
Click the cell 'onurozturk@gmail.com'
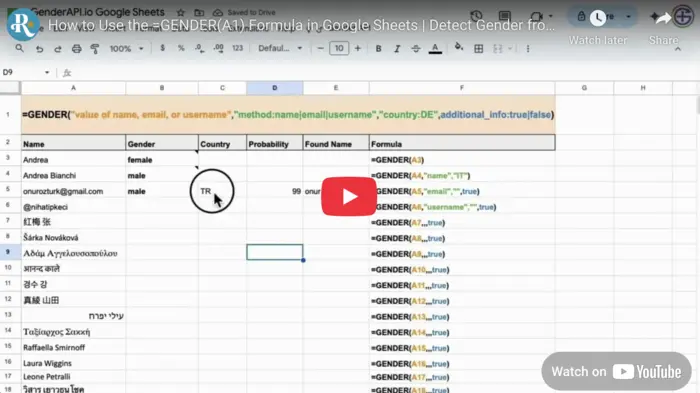[73, 191]
